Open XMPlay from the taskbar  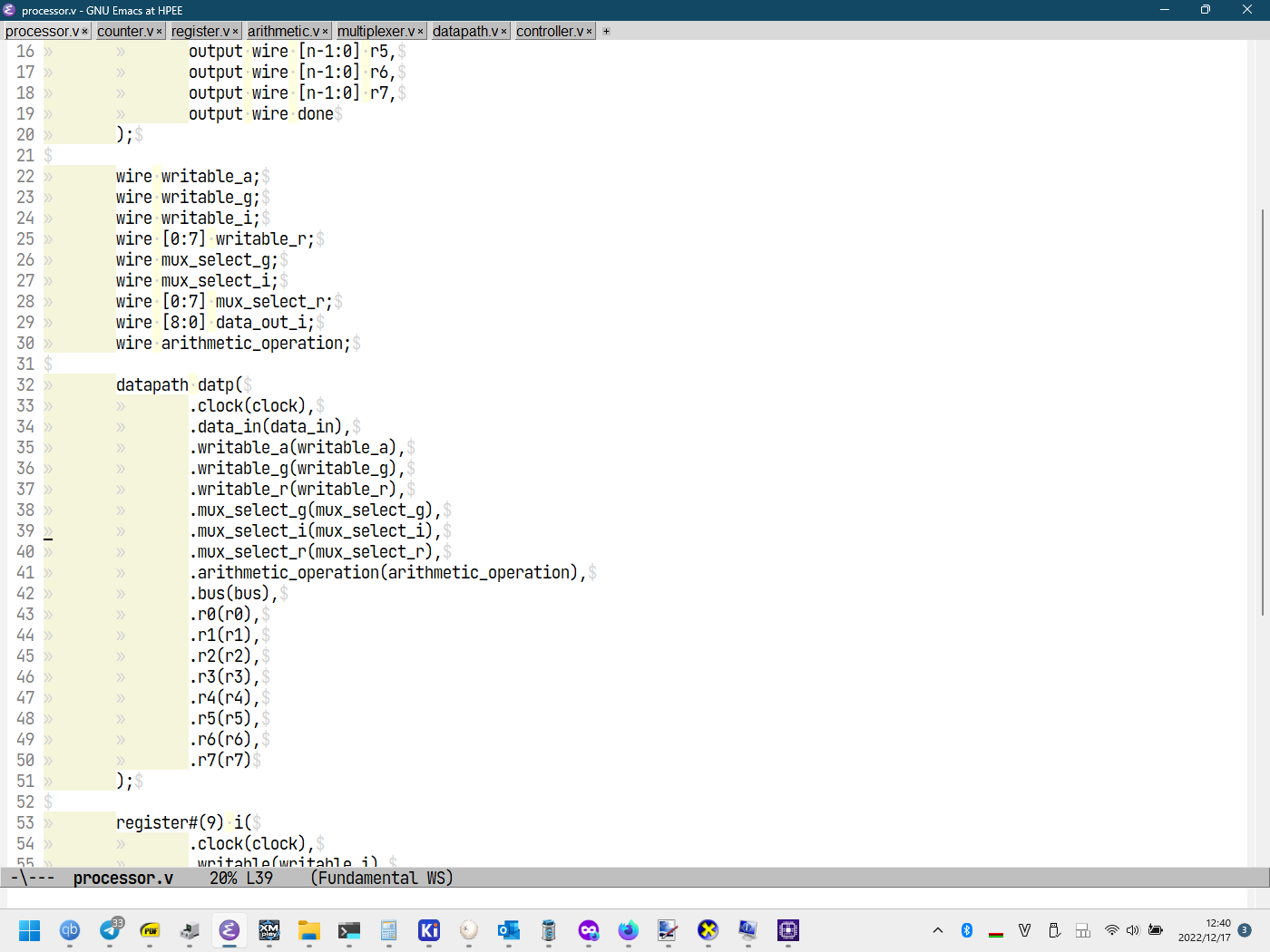269,930
